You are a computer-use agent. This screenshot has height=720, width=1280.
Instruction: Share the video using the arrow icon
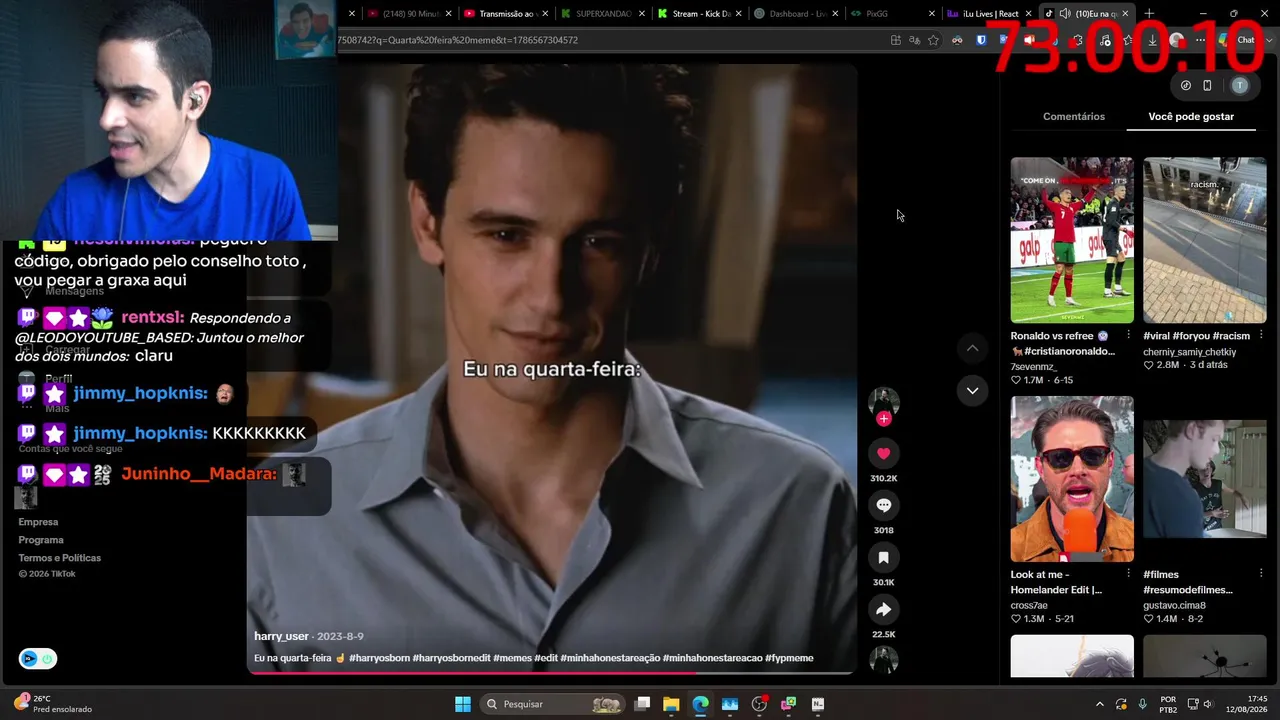click(883, 609)
